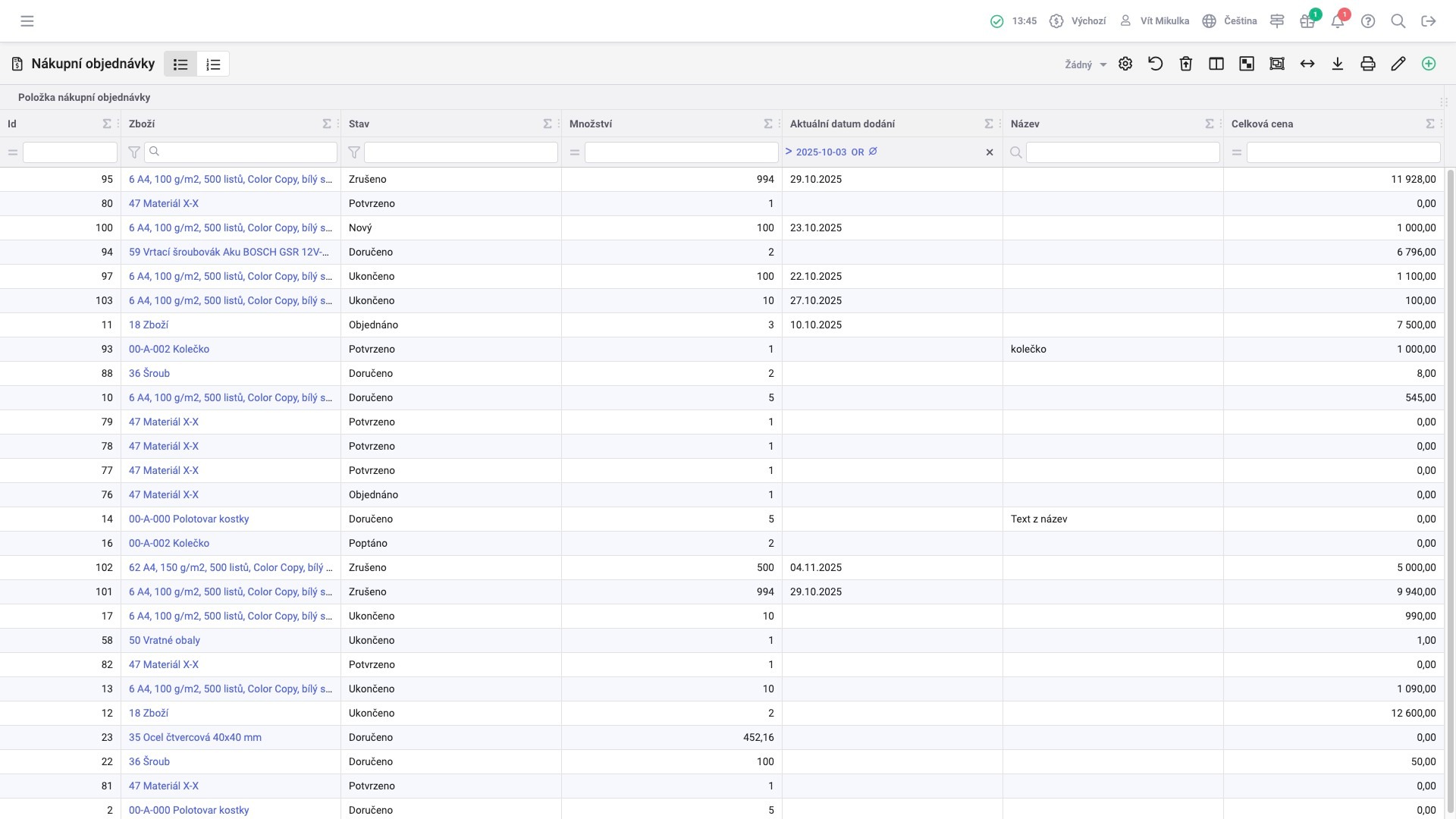Click the printer icon in toolbar
1456x819 pixels.
1368,64
